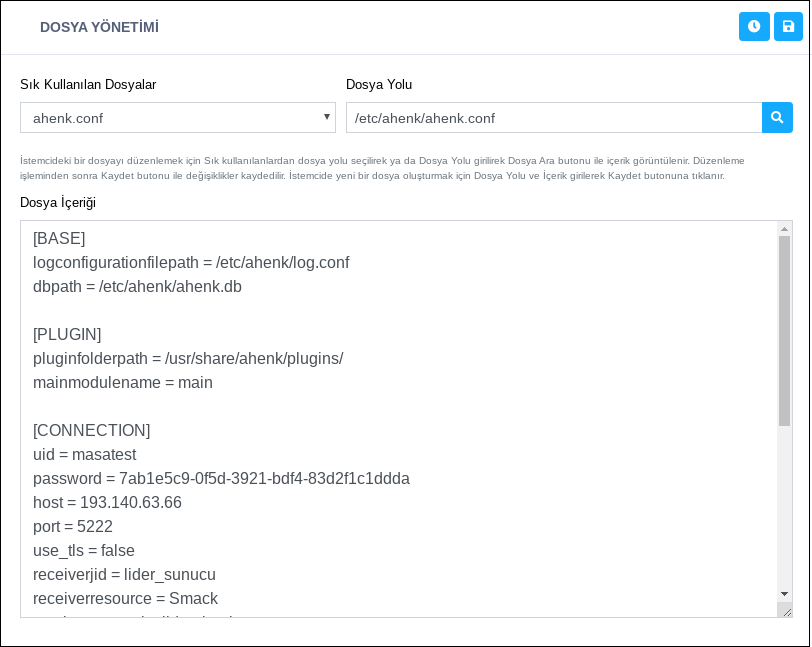Click the file content scrollbar thumb
Image resolution: width=812 pixels, height=647 pixels.
784,330
